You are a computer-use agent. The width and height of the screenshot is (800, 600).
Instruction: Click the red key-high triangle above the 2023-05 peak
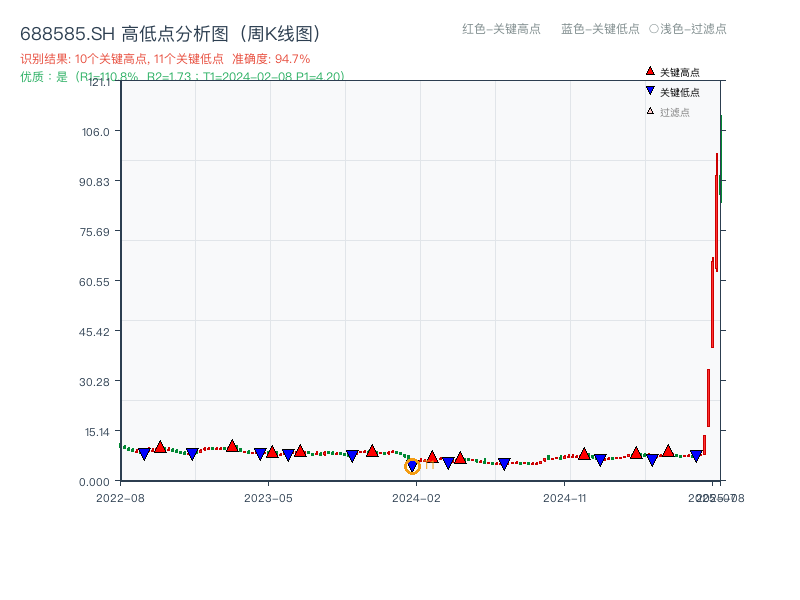tap(232, 444)
